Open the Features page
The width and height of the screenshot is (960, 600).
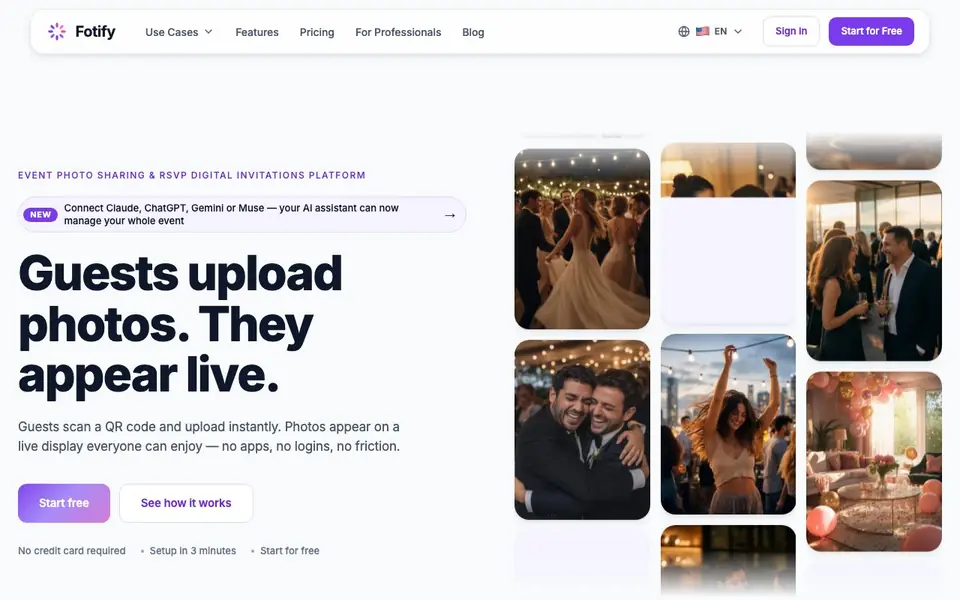pos(257,32)
